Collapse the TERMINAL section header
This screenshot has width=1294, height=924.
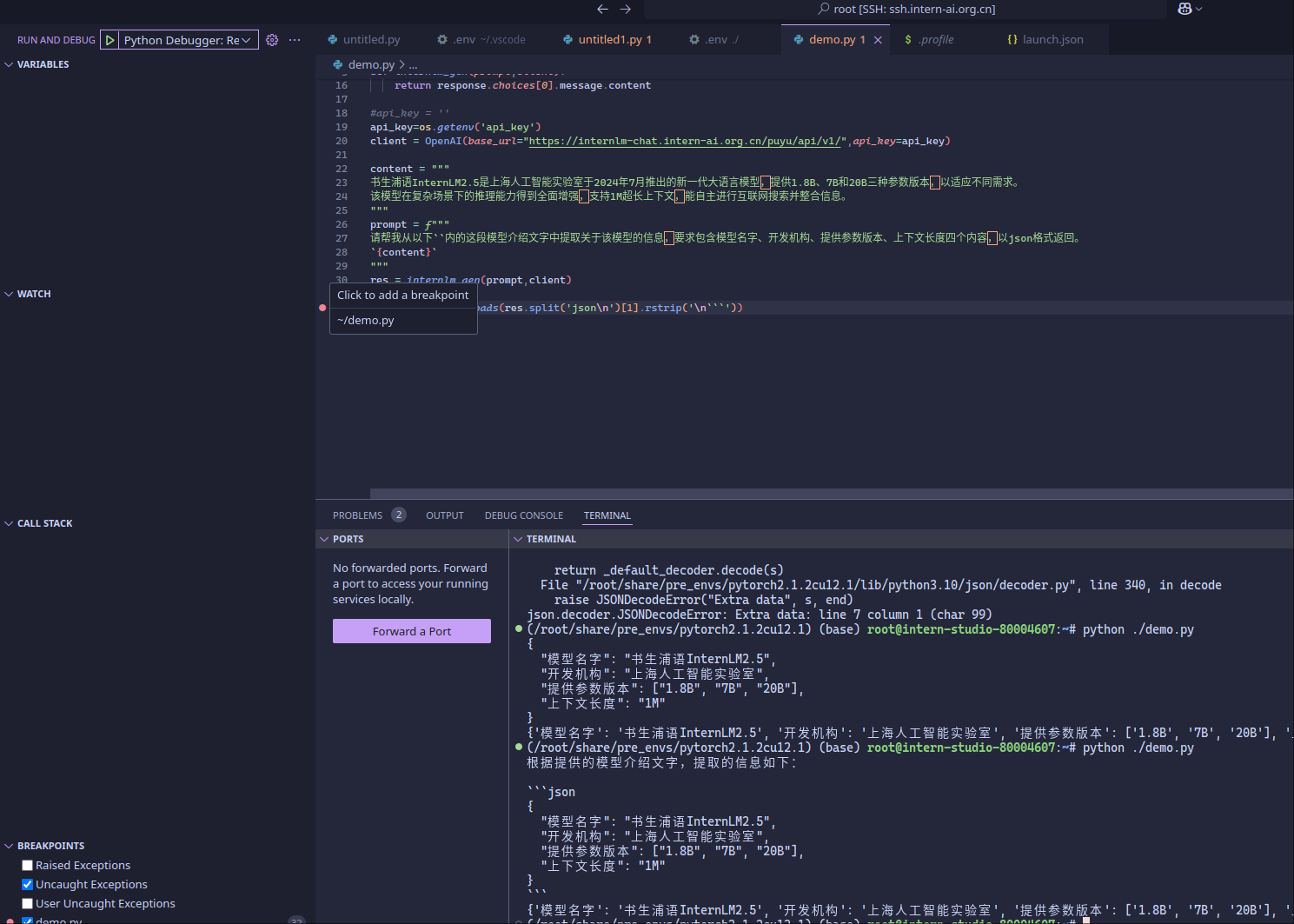coord(551,539)
